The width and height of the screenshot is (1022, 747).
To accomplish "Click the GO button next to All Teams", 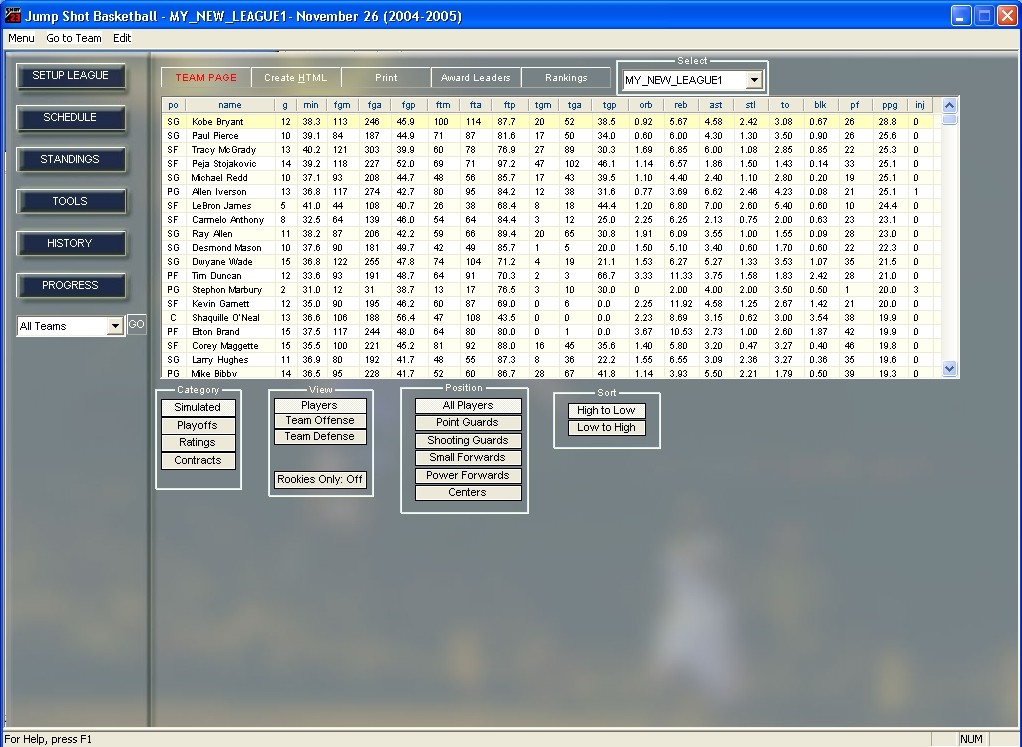I will [x=136, y=325].
